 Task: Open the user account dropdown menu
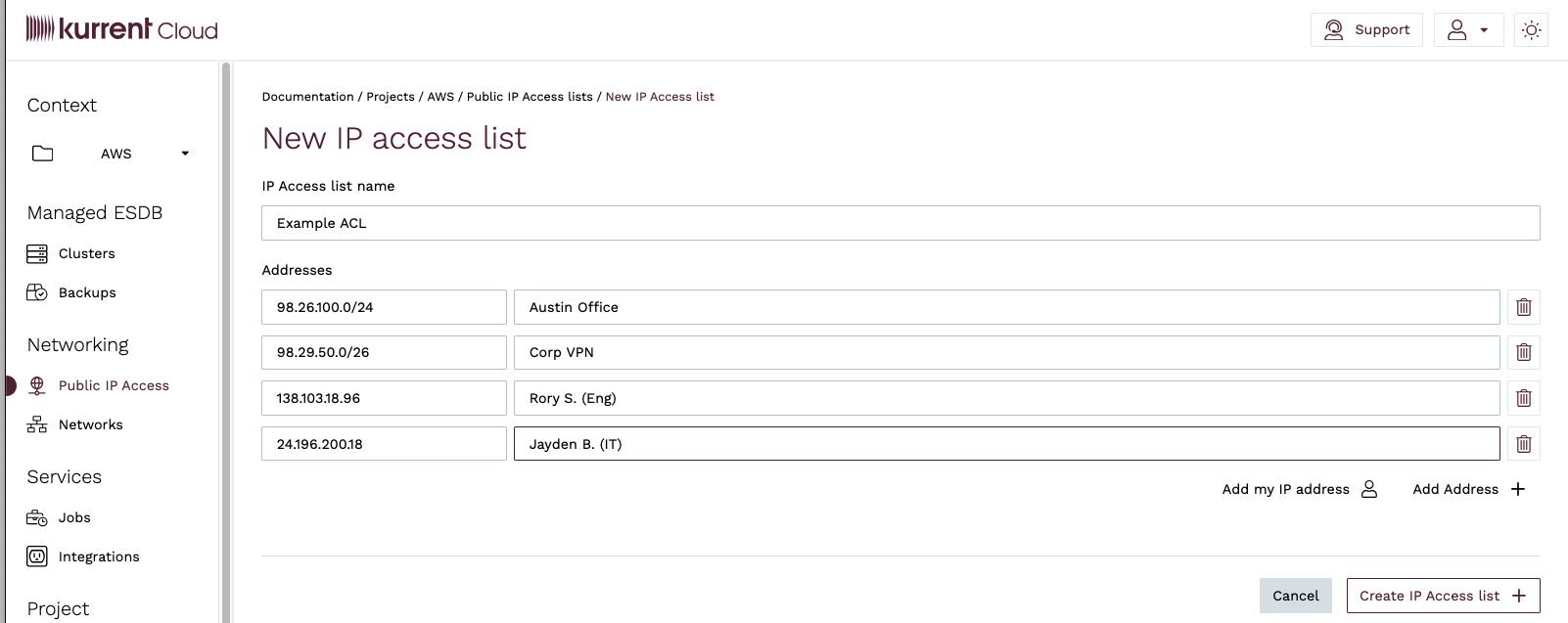[x=1467, y=30]
